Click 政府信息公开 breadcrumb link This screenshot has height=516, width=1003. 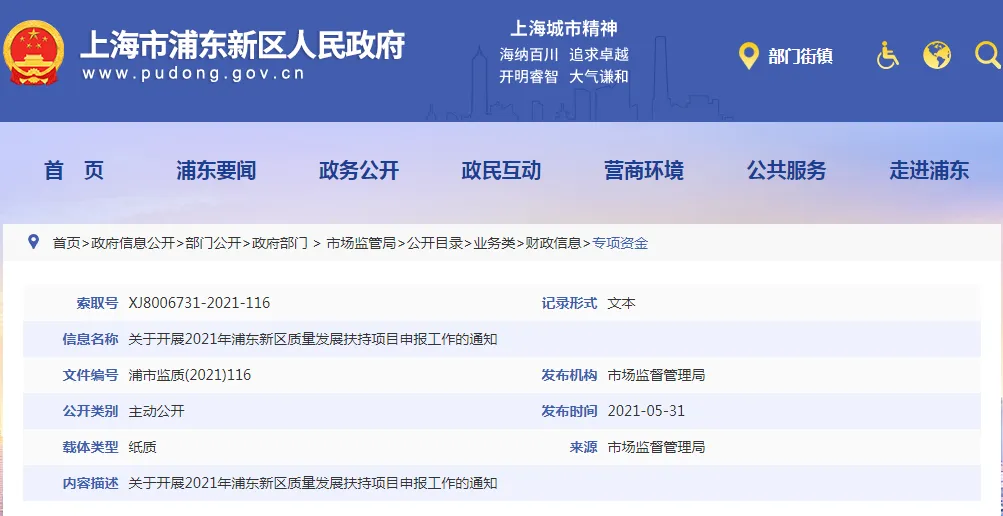(x=133, y=243)
